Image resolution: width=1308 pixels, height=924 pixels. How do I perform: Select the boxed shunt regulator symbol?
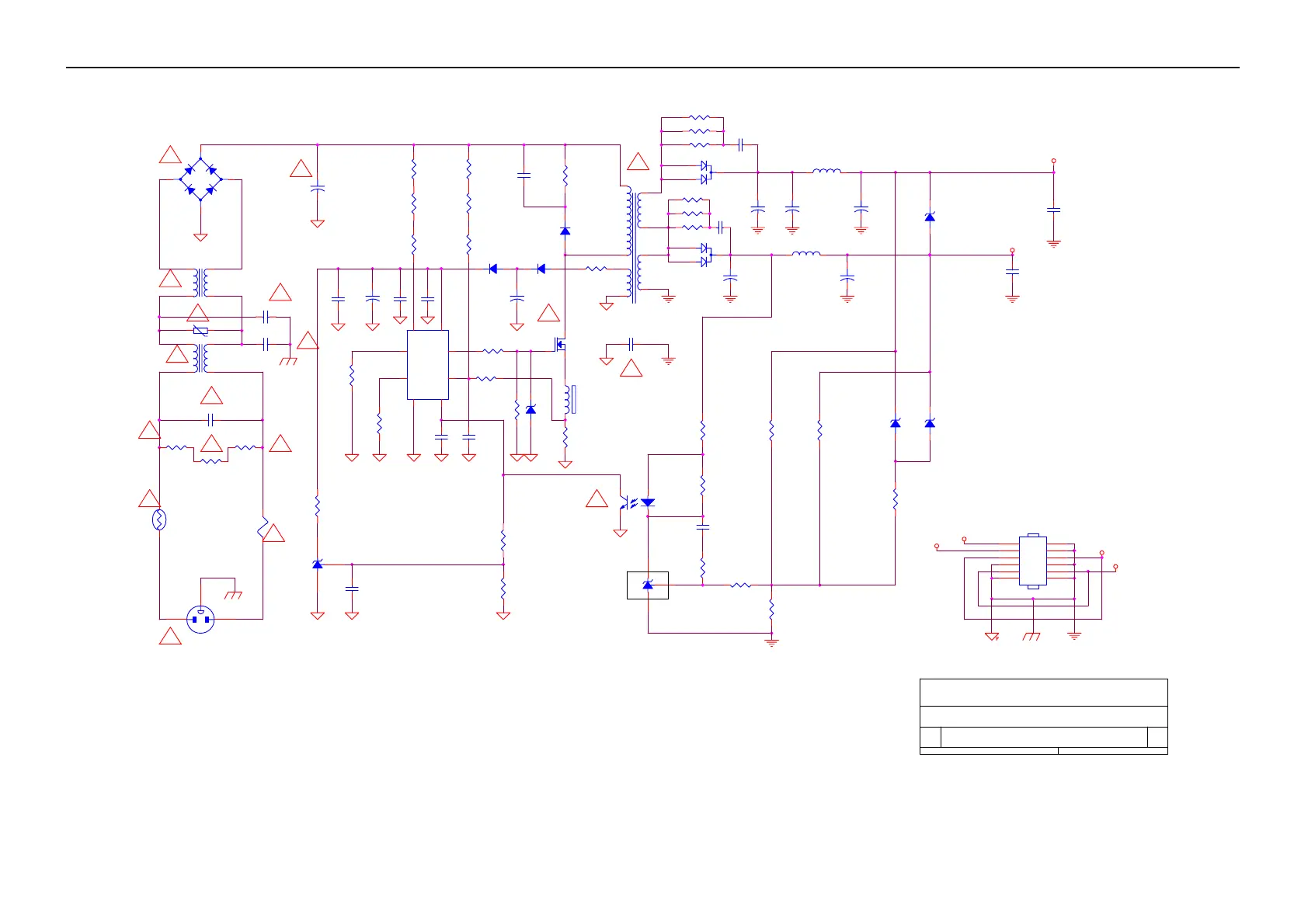(648, 585)
